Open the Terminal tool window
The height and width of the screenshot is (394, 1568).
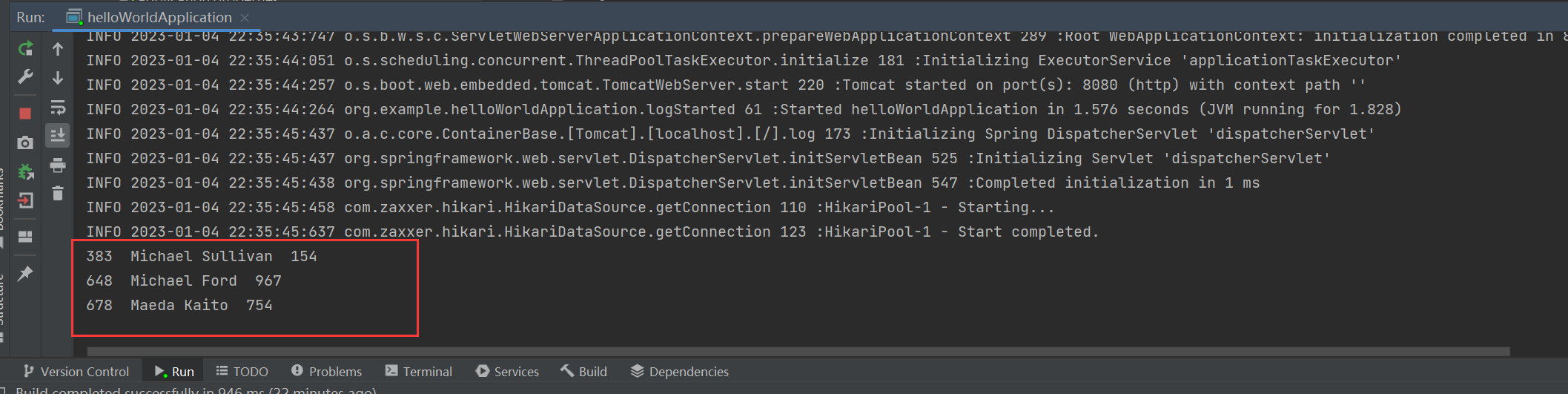419,372
